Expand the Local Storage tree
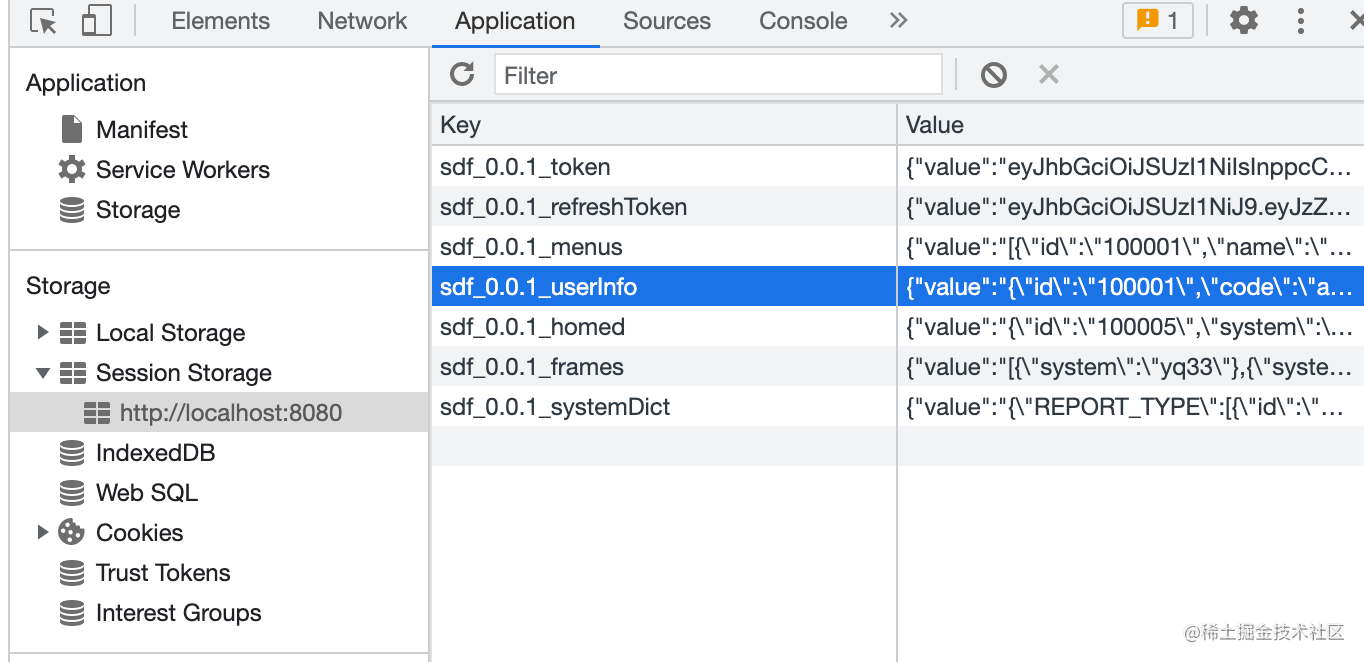 point(42,332)
